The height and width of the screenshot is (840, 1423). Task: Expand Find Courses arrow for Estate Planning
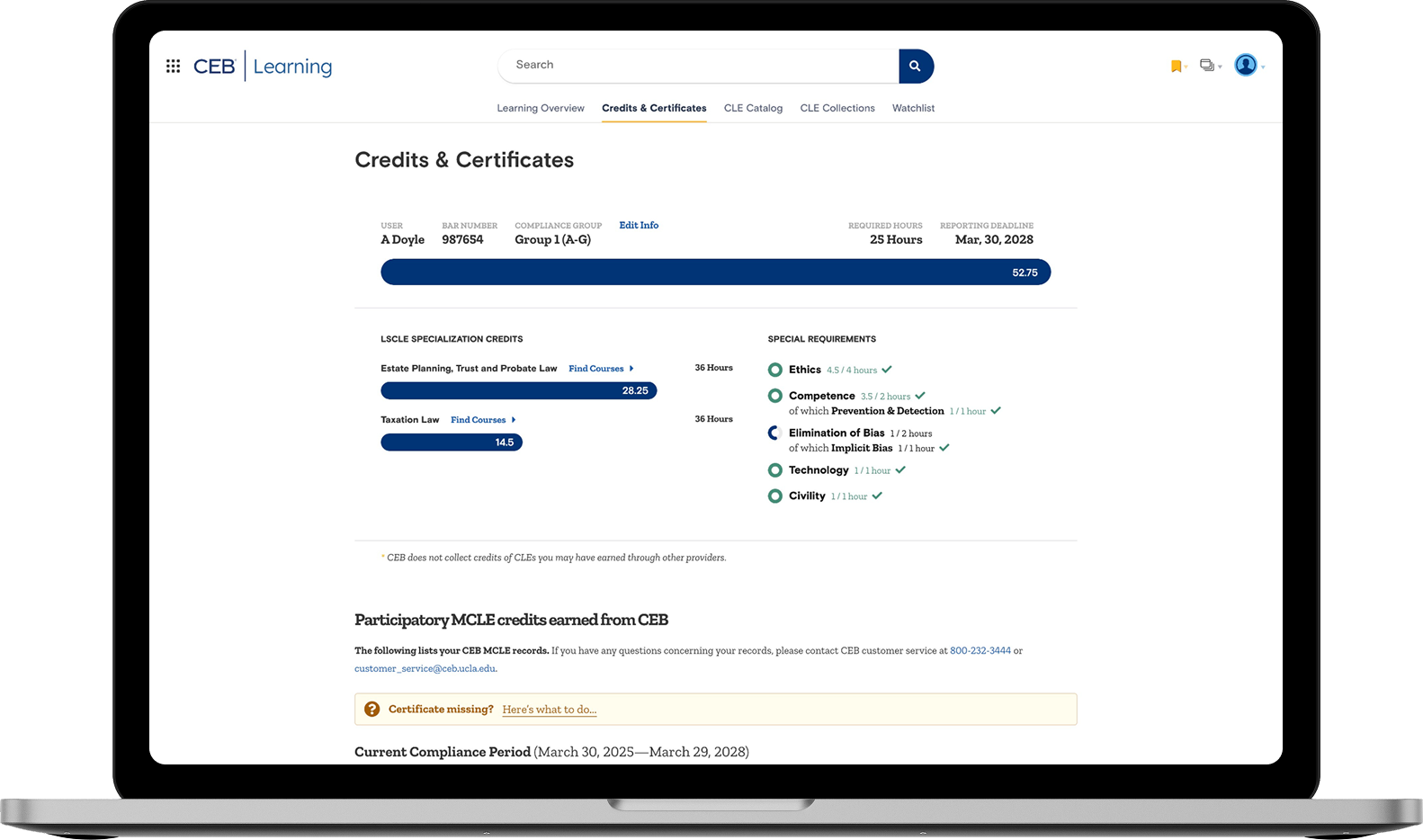631,369
